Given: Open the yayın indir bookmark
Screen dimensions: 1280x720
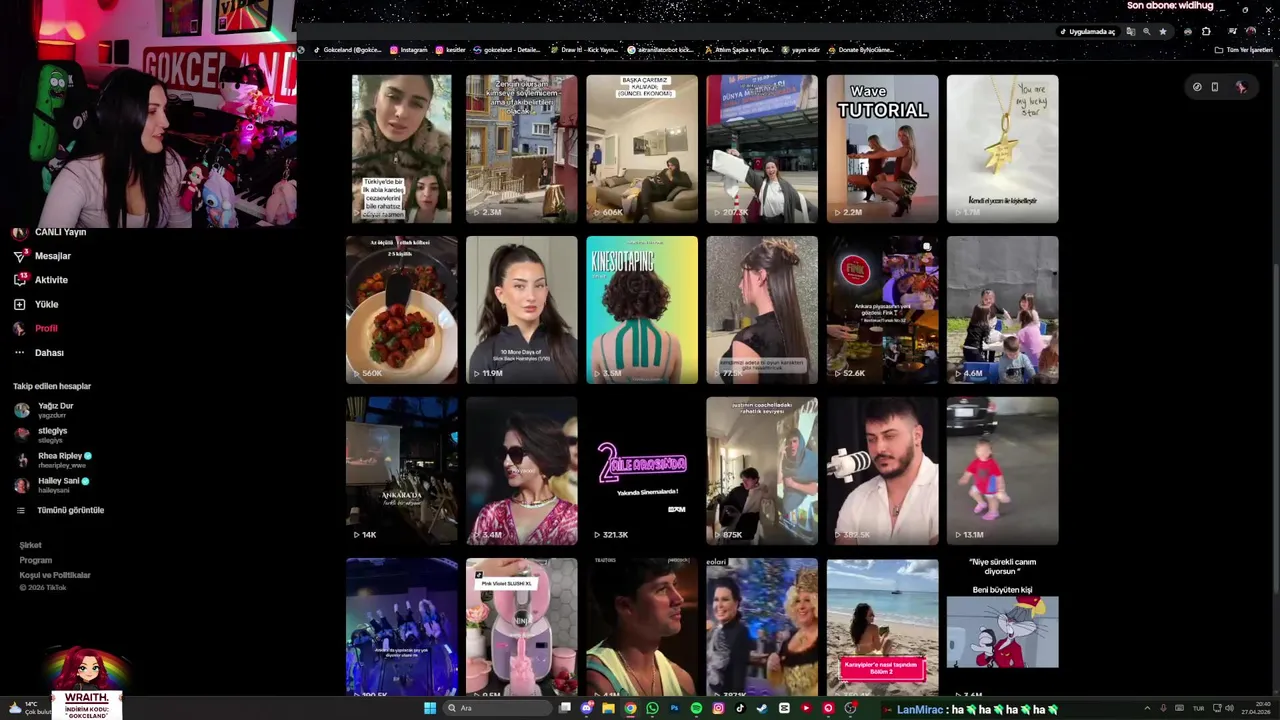Looking at the screenshot, I should coord(801,50).
